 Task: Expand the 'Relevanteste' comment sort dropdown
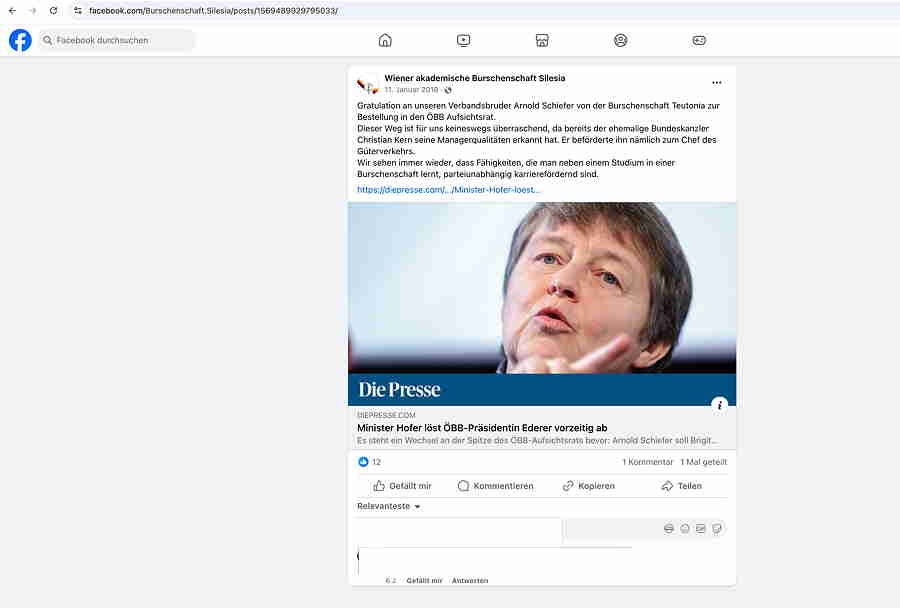pos(389,506)
